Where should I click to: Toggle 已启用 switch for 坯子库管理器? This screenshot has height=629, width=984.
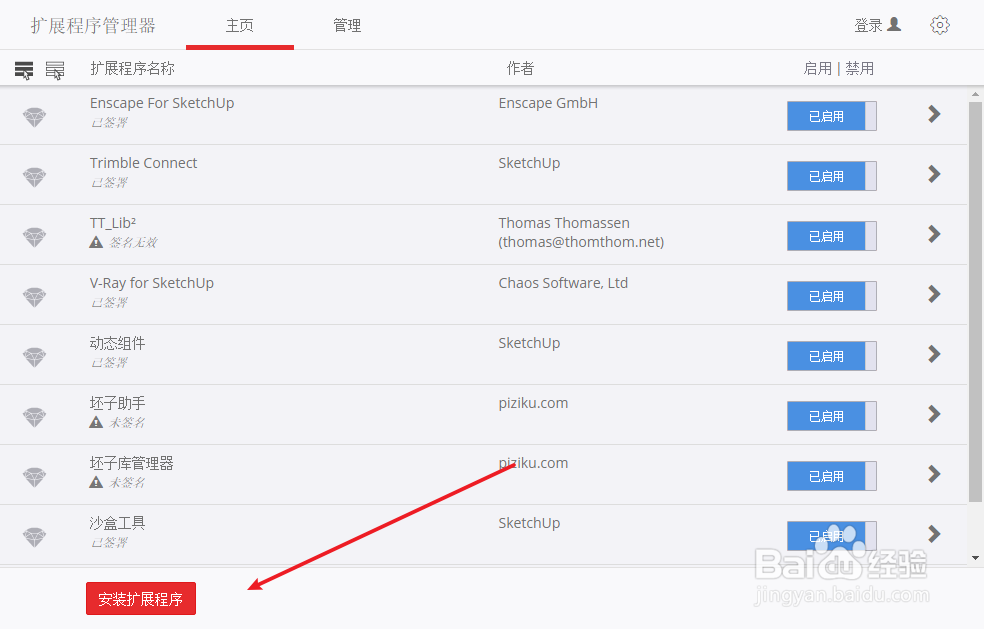click(x=832, y=476)
